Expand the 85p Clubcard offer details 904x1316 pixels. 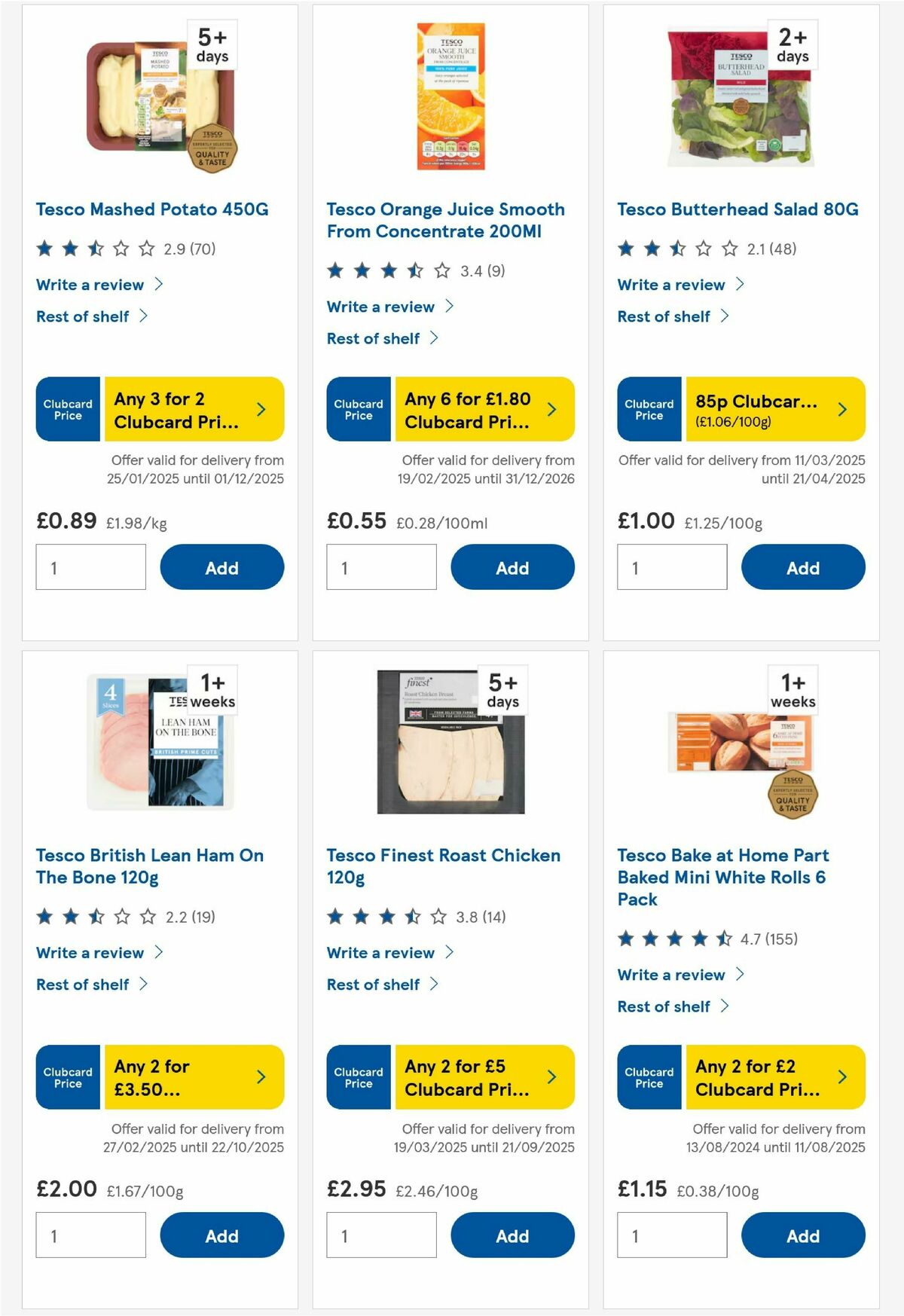point(841,409)
